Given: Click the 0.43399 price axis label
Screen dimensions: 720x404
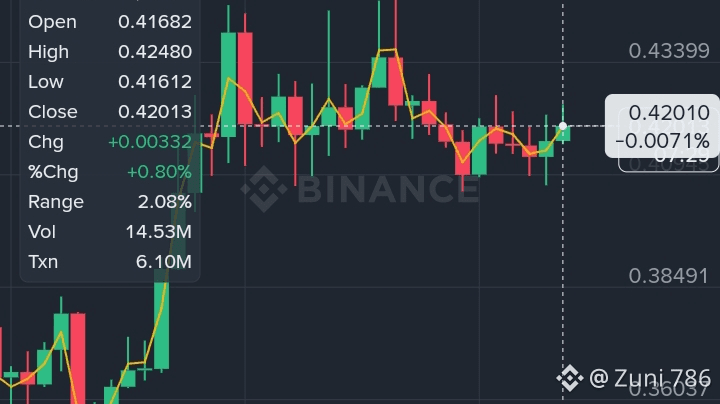Looking at the screenshot, I should coord(669,51).
